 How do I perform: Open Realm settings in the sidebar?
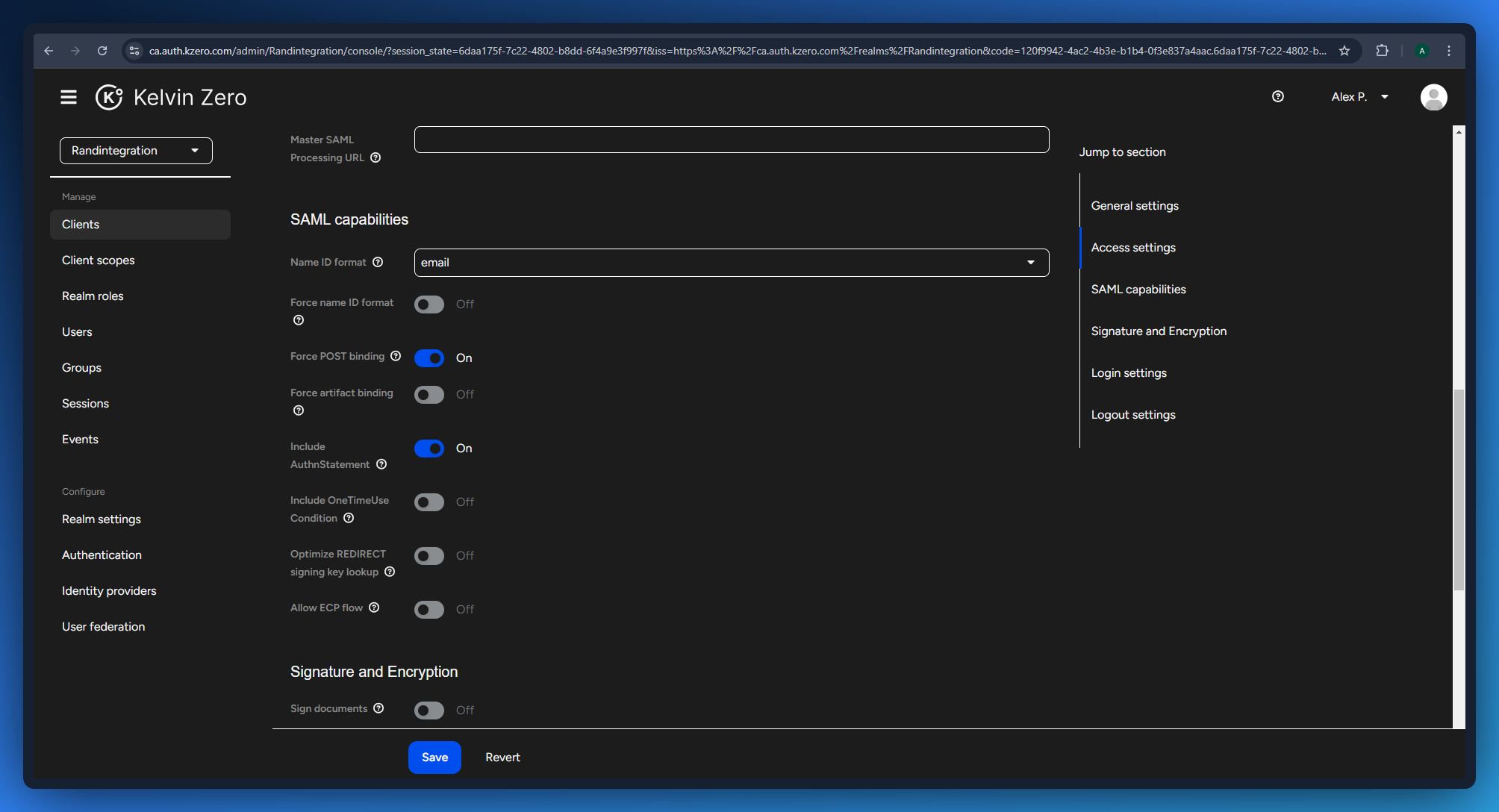click(140, 519)
